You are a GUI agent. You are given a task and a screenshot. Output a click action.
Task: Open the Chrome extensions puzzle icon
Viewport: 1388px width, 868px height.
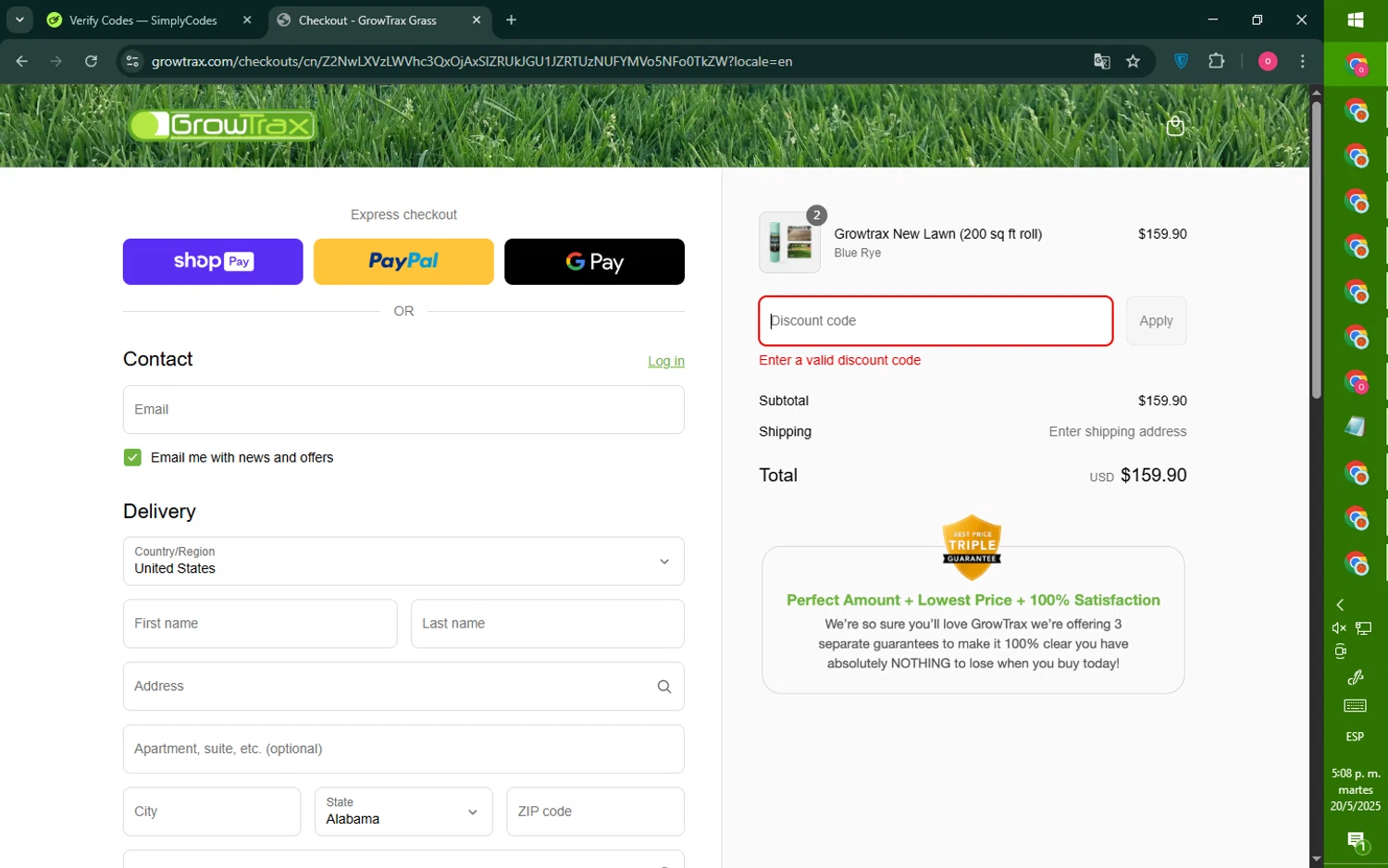[1216, 61]
